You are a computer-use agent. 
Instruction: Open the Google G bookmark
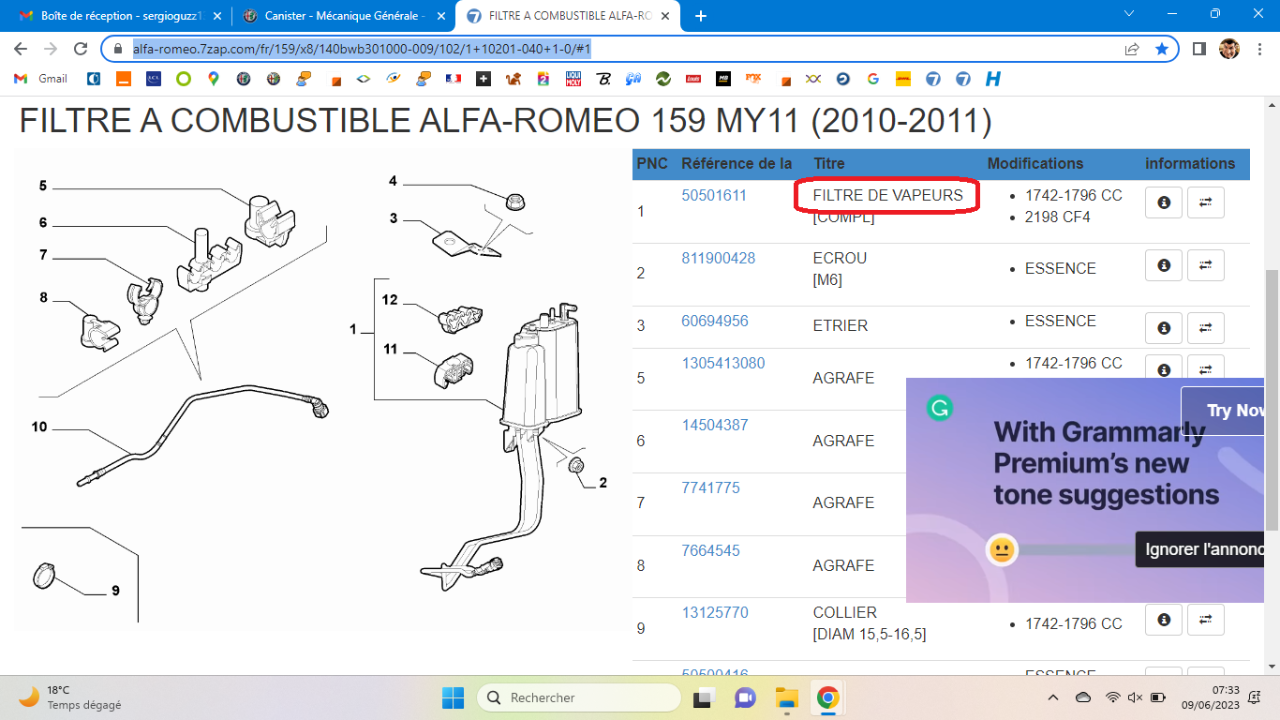tap(873, 78)
